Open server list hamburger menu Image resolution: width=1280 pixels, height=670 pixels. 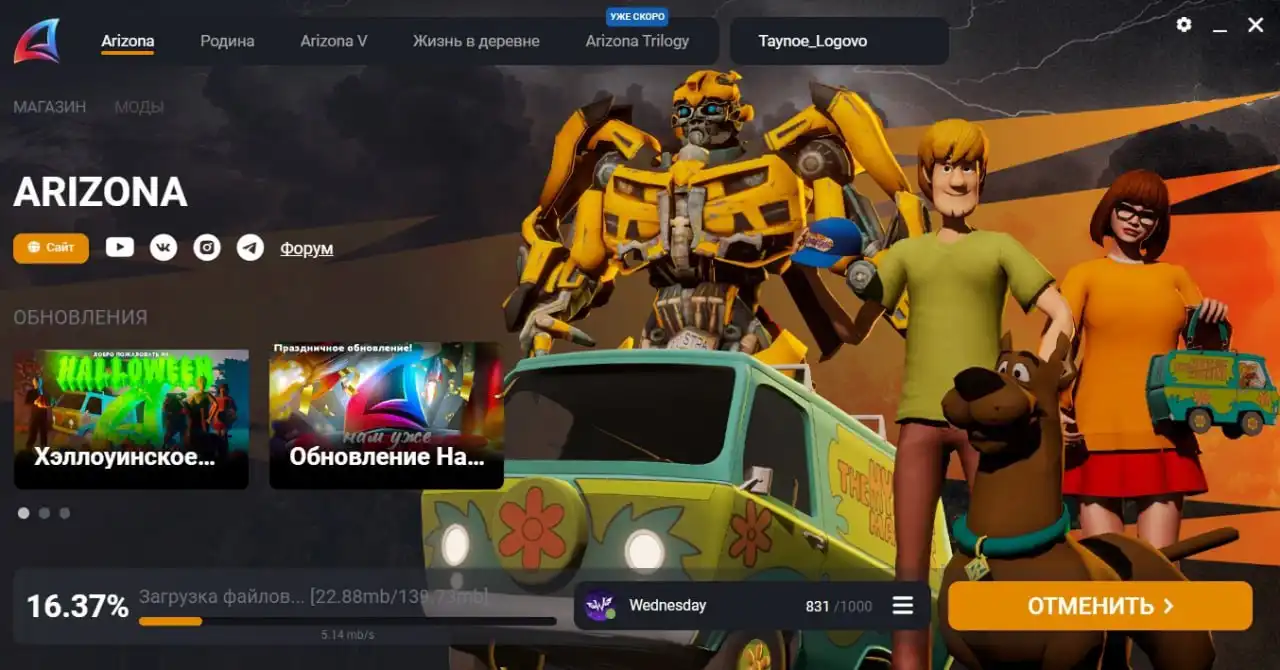[903, 605]
